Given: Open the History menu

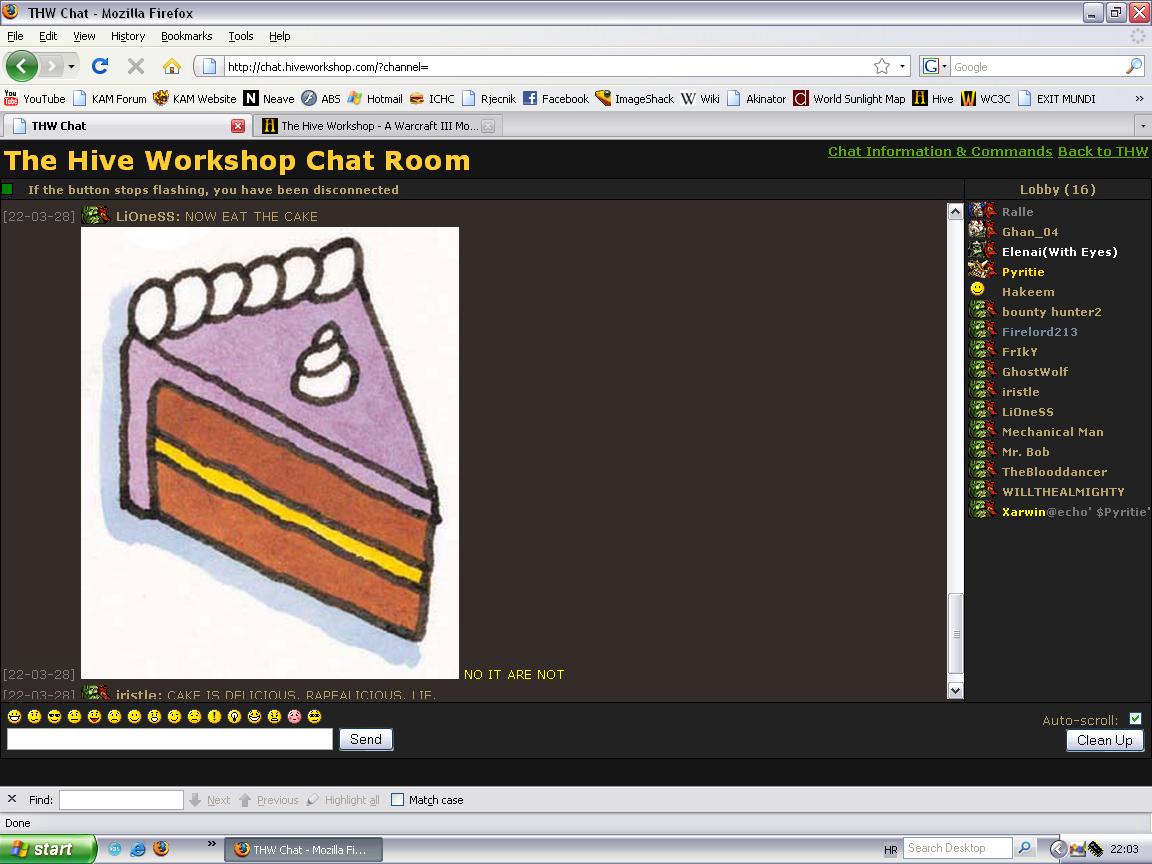Looking at the screenshot, I should (128, 36).
